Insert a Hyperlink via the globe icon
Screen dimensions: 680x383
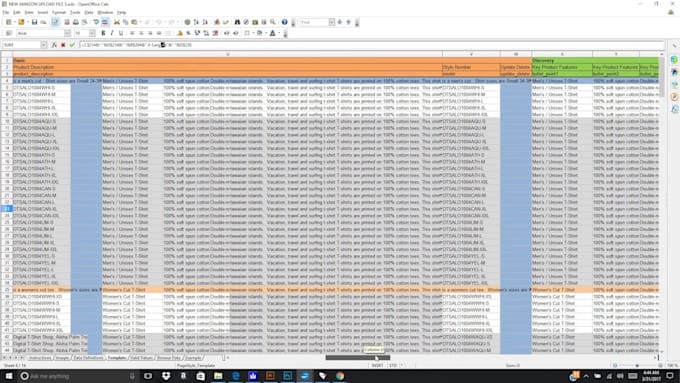(x=187, y=22)
